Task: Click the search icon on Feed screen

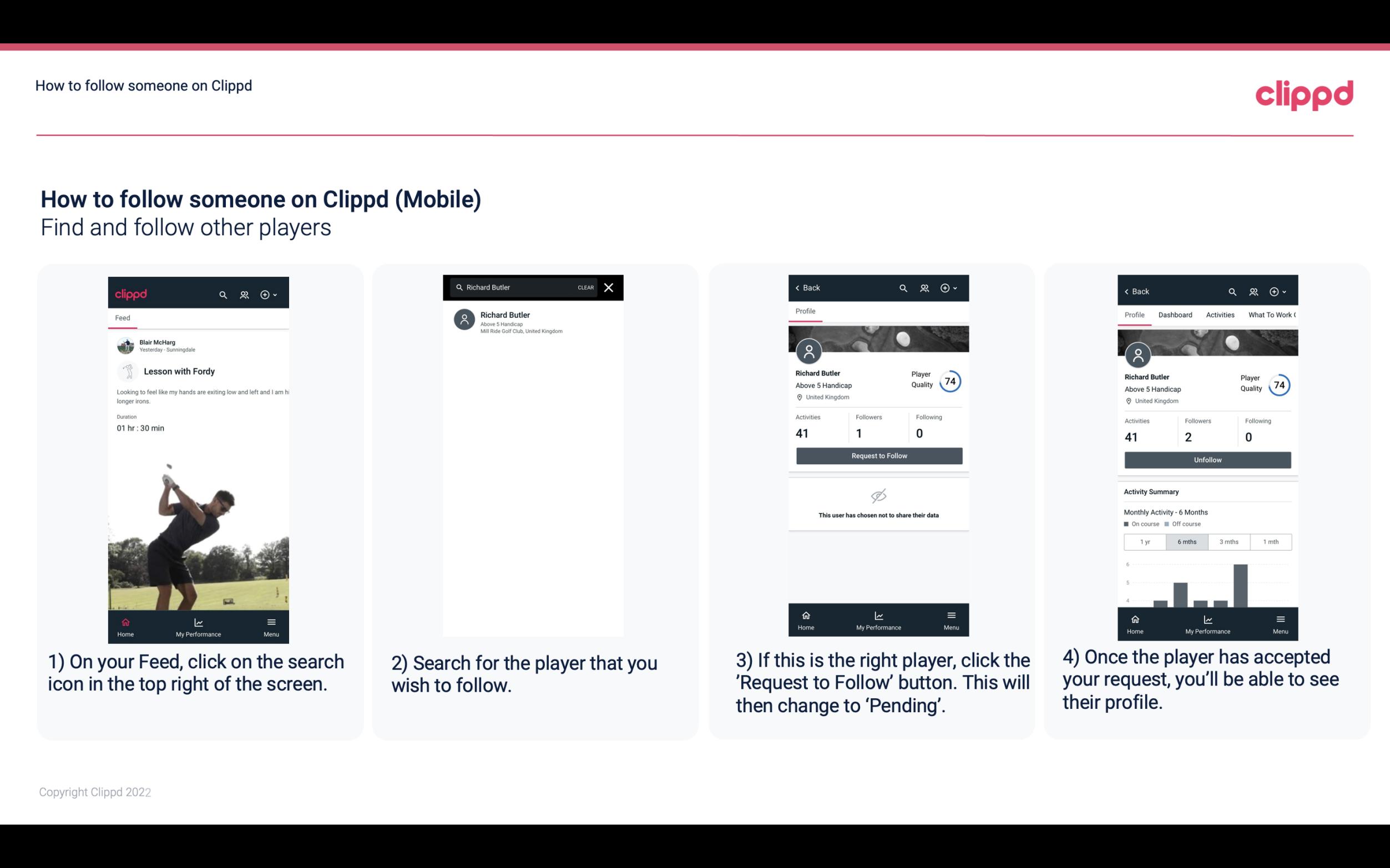Action: (x=222, y=293)
